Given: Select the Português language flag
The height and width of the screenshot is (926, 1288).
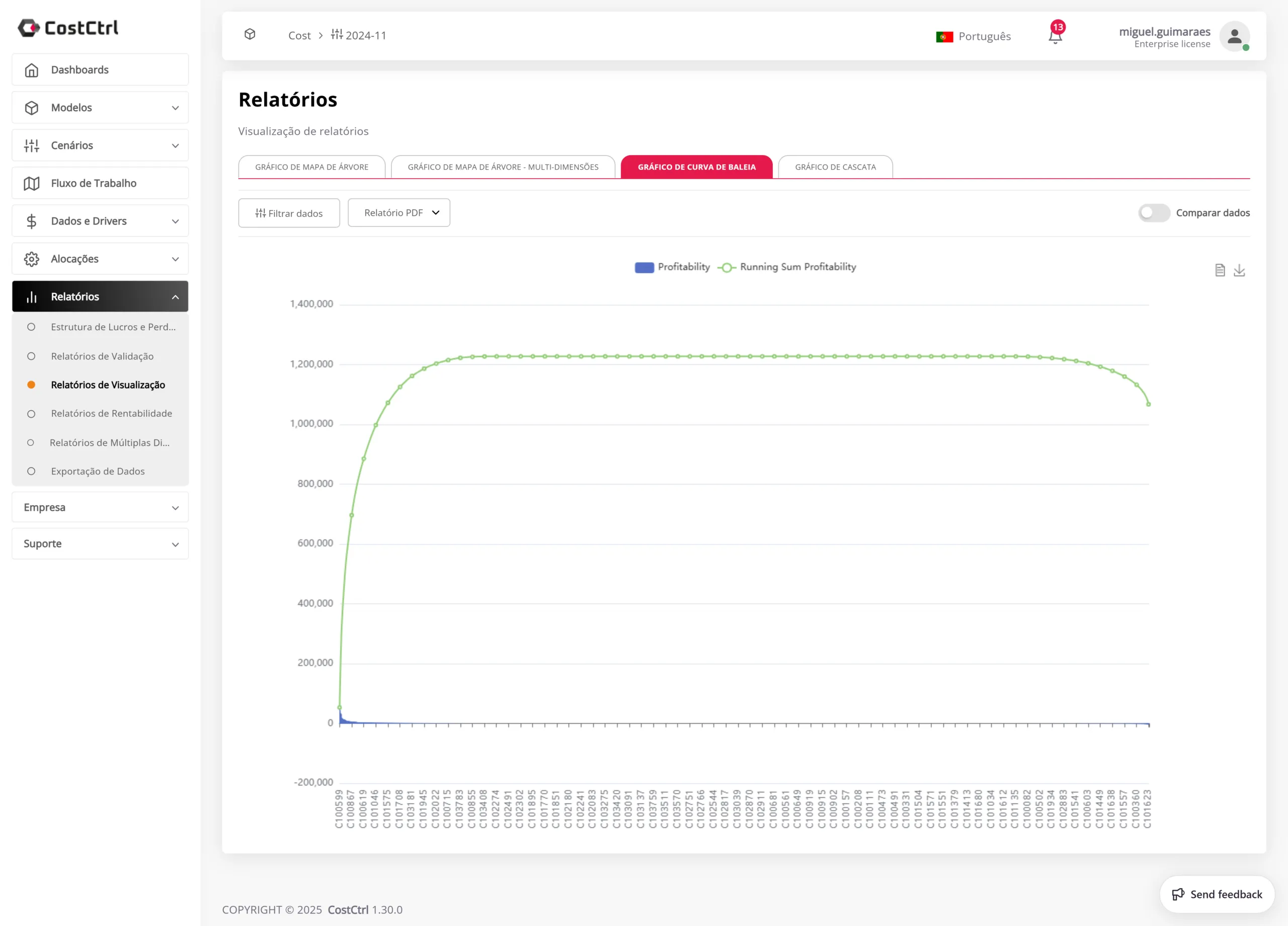Looking at the screenshot, I should 944,36.
